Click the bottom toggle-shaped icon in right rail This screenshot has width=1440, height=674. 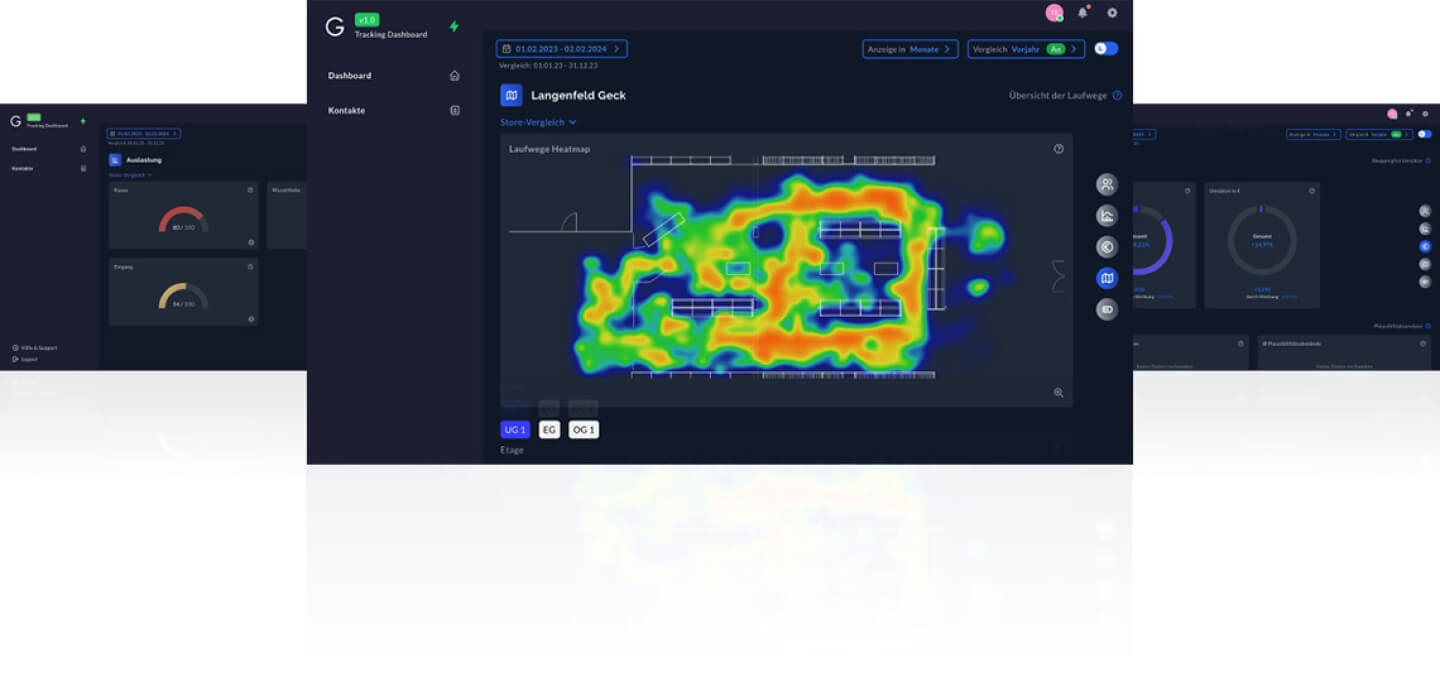click(x=1106, y=309)
